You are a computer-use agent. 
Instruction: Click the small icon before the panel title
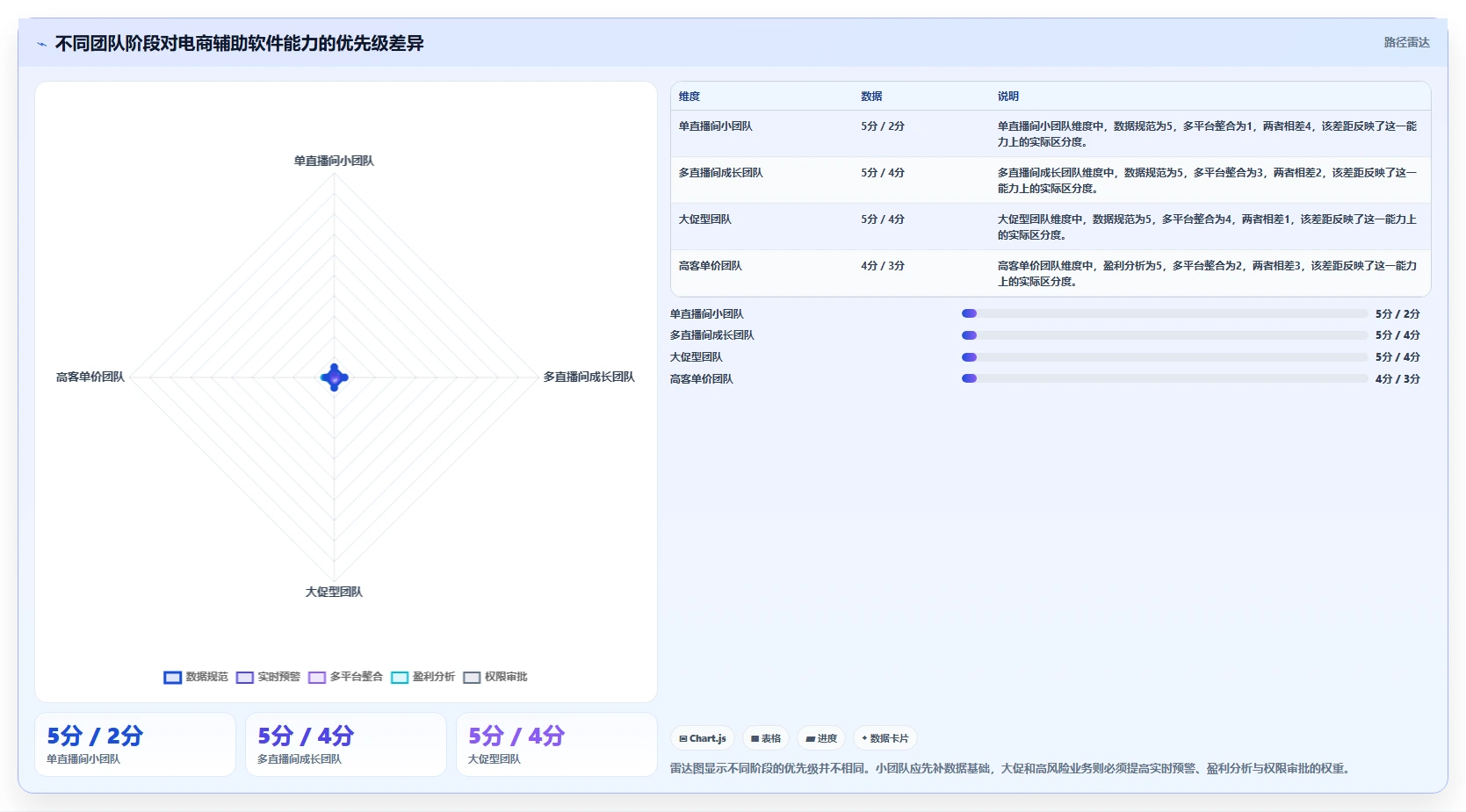coord(41,44)
